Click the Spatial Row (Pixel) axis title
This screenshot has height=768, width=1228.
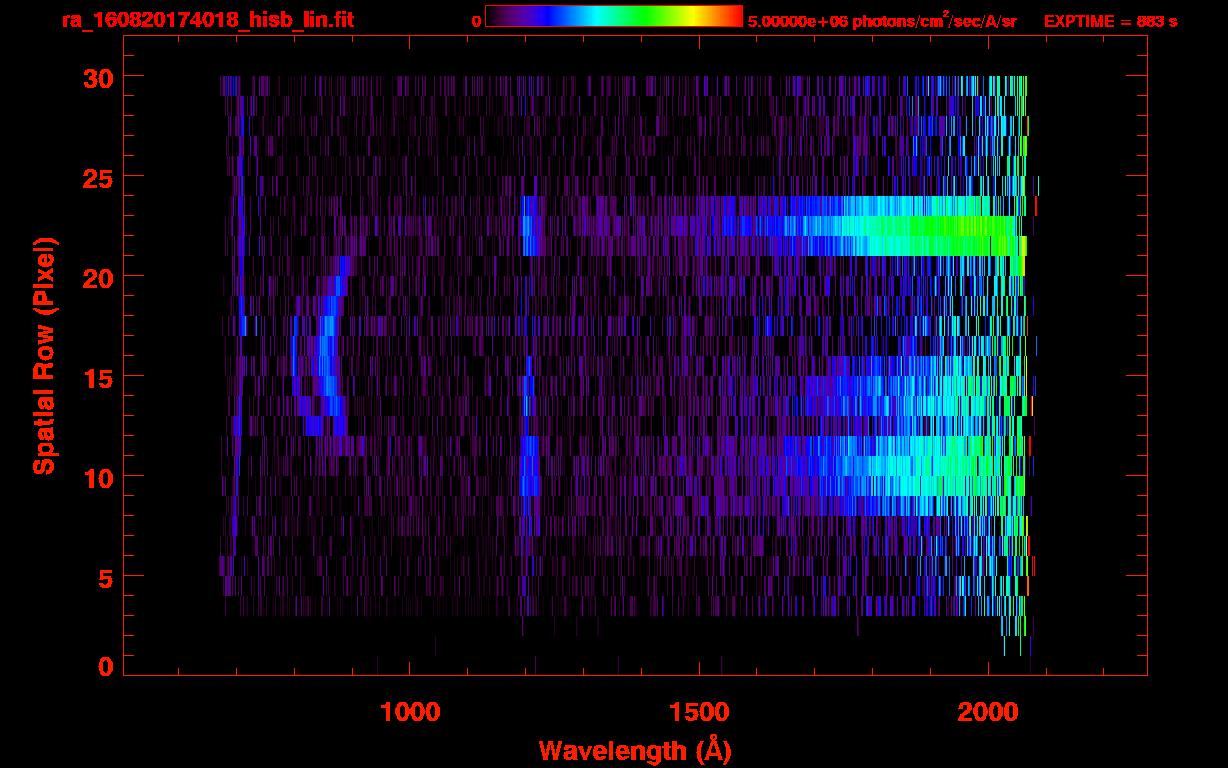coord(44,356)
